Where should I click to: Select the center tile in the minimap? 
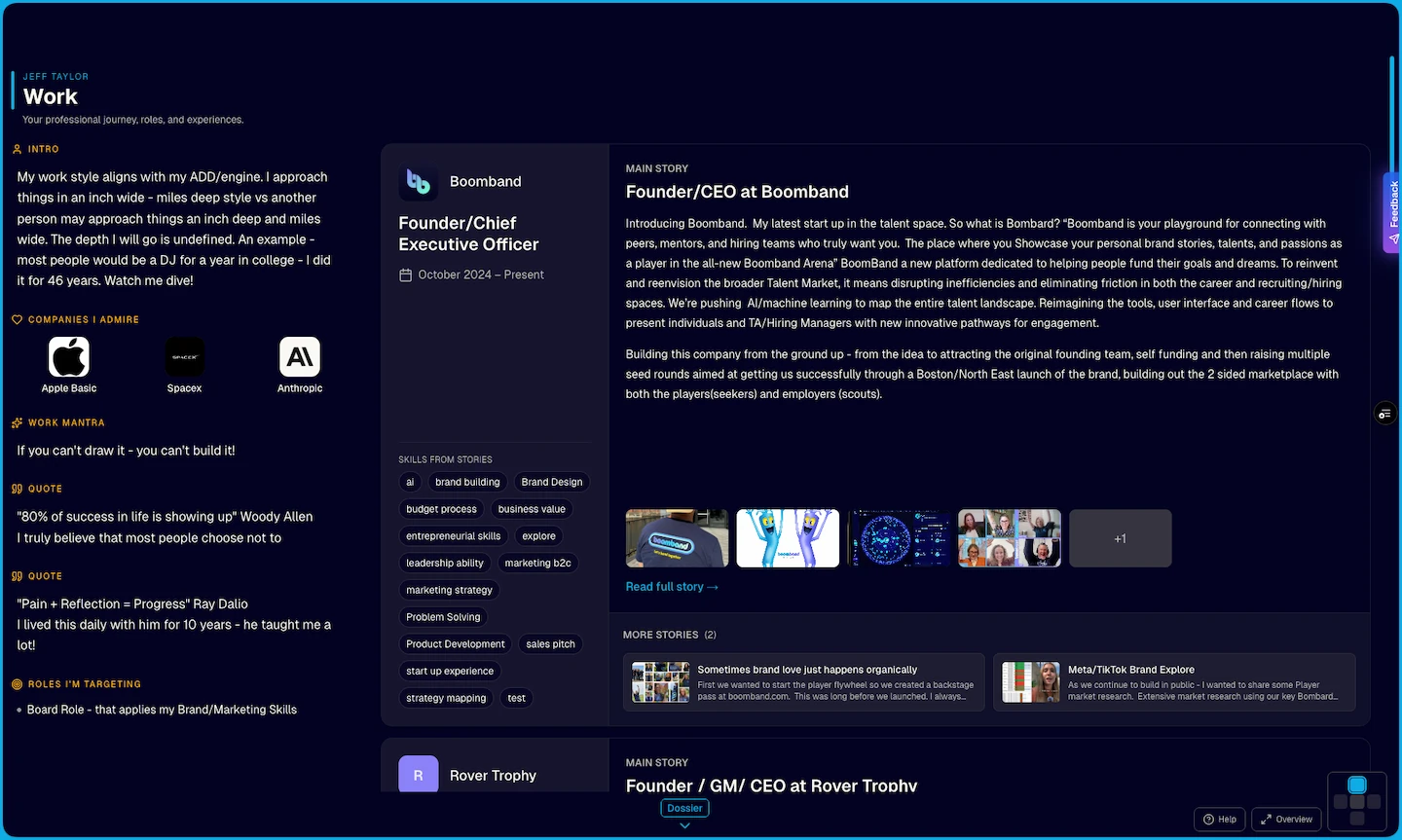pos(1357,802)
